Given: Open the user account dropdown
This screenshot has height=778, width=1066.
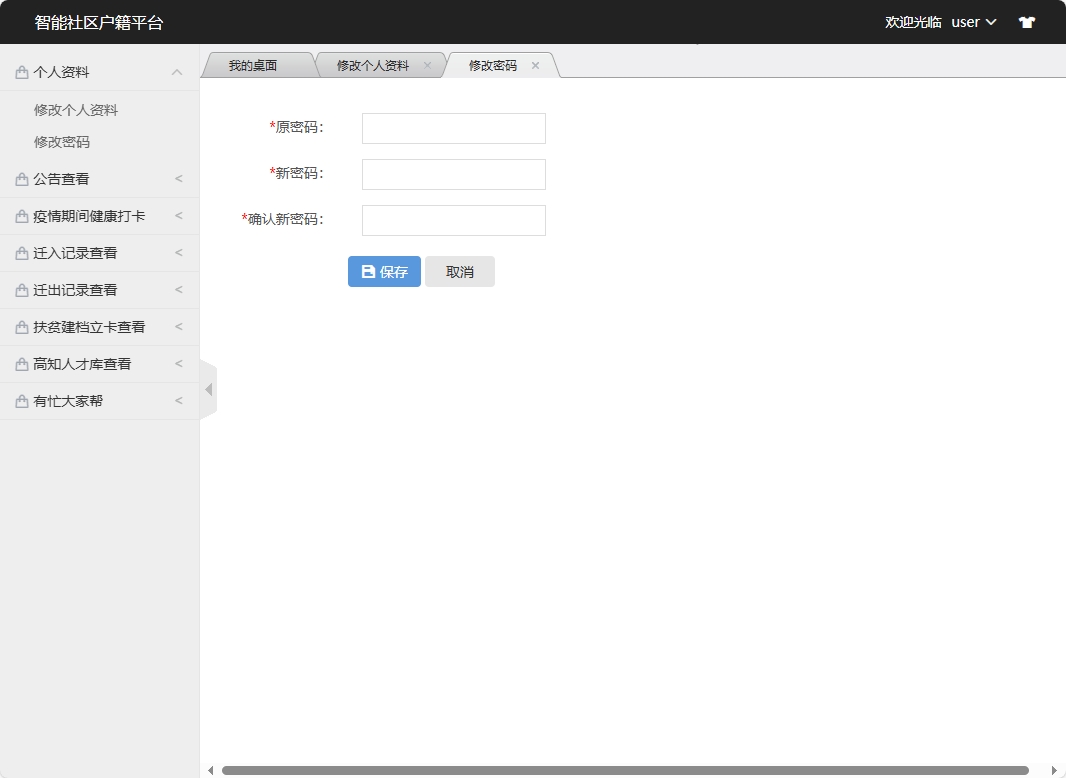Looking at the screenshot, I should pos(974,22).
